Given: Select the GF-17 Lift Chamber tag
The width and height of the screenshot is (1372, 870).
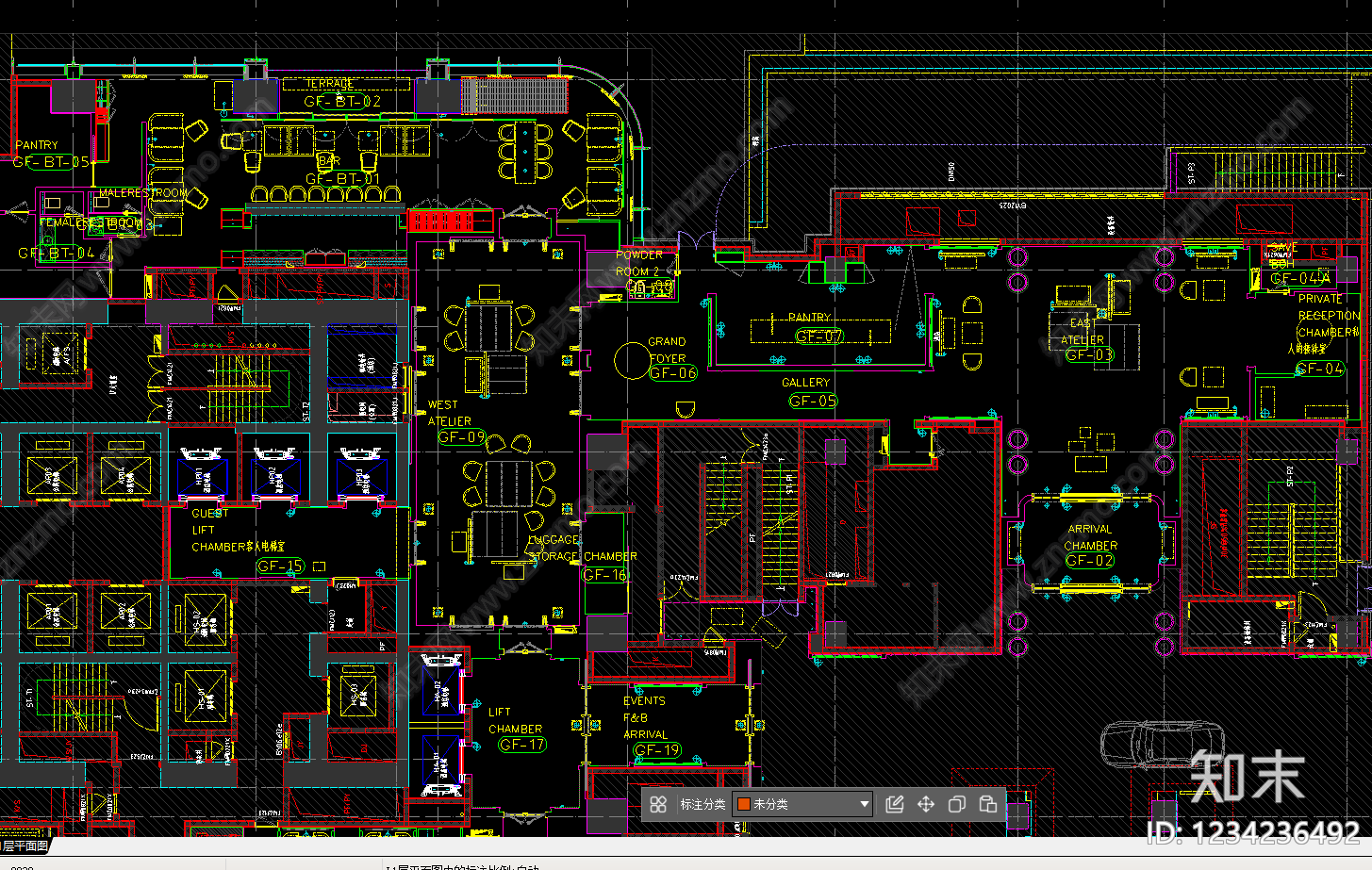Looking at the screenshot, I should [x=522, y=745].
